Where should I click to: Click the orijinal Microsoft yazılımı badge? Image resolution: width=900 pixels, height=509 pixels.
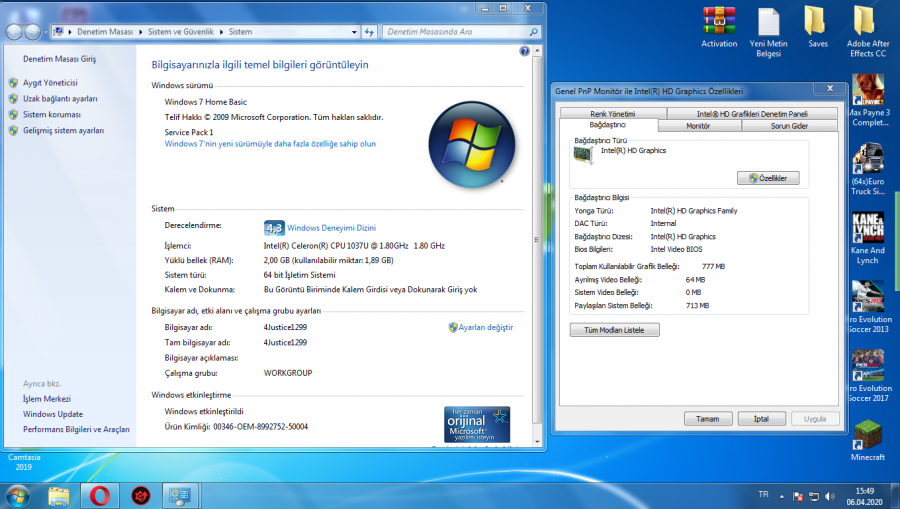click(476, 424)
